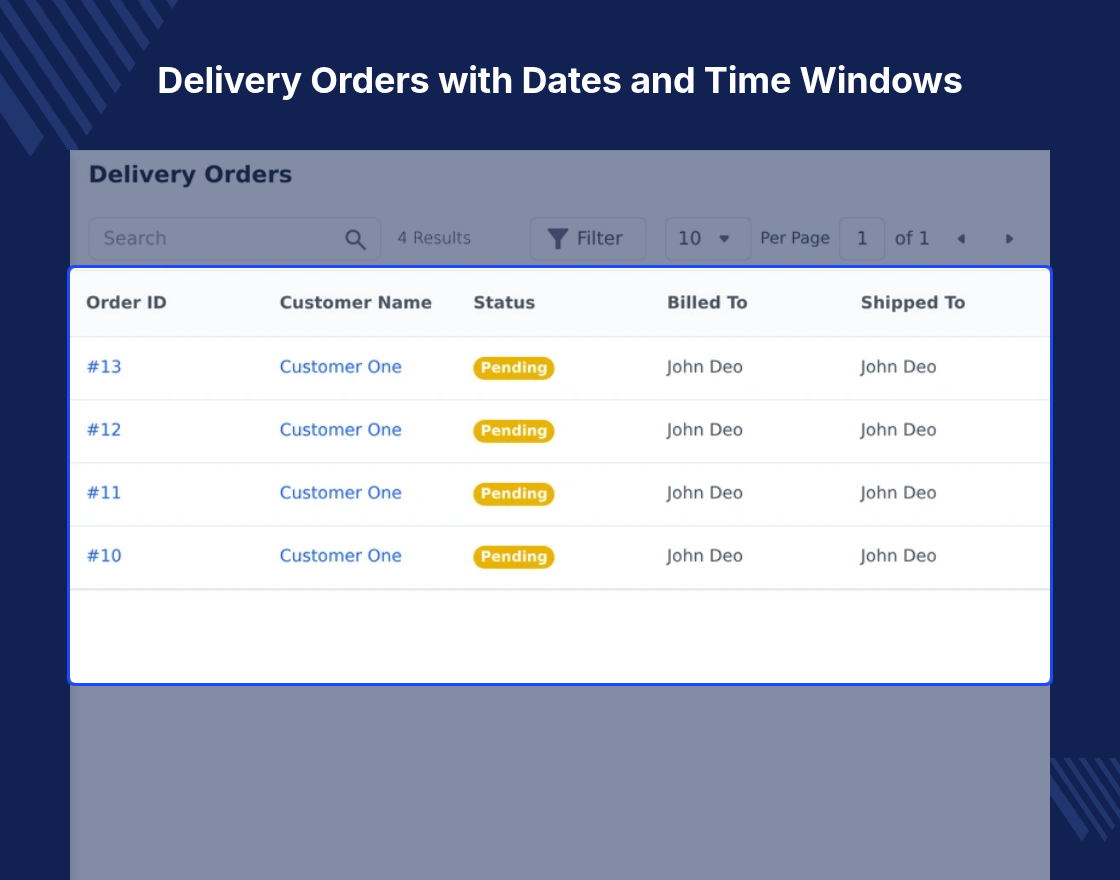This screenshot has height=880, width=1120.
Task: Go to previous page arrow
Action: click(x=961, y=239)
